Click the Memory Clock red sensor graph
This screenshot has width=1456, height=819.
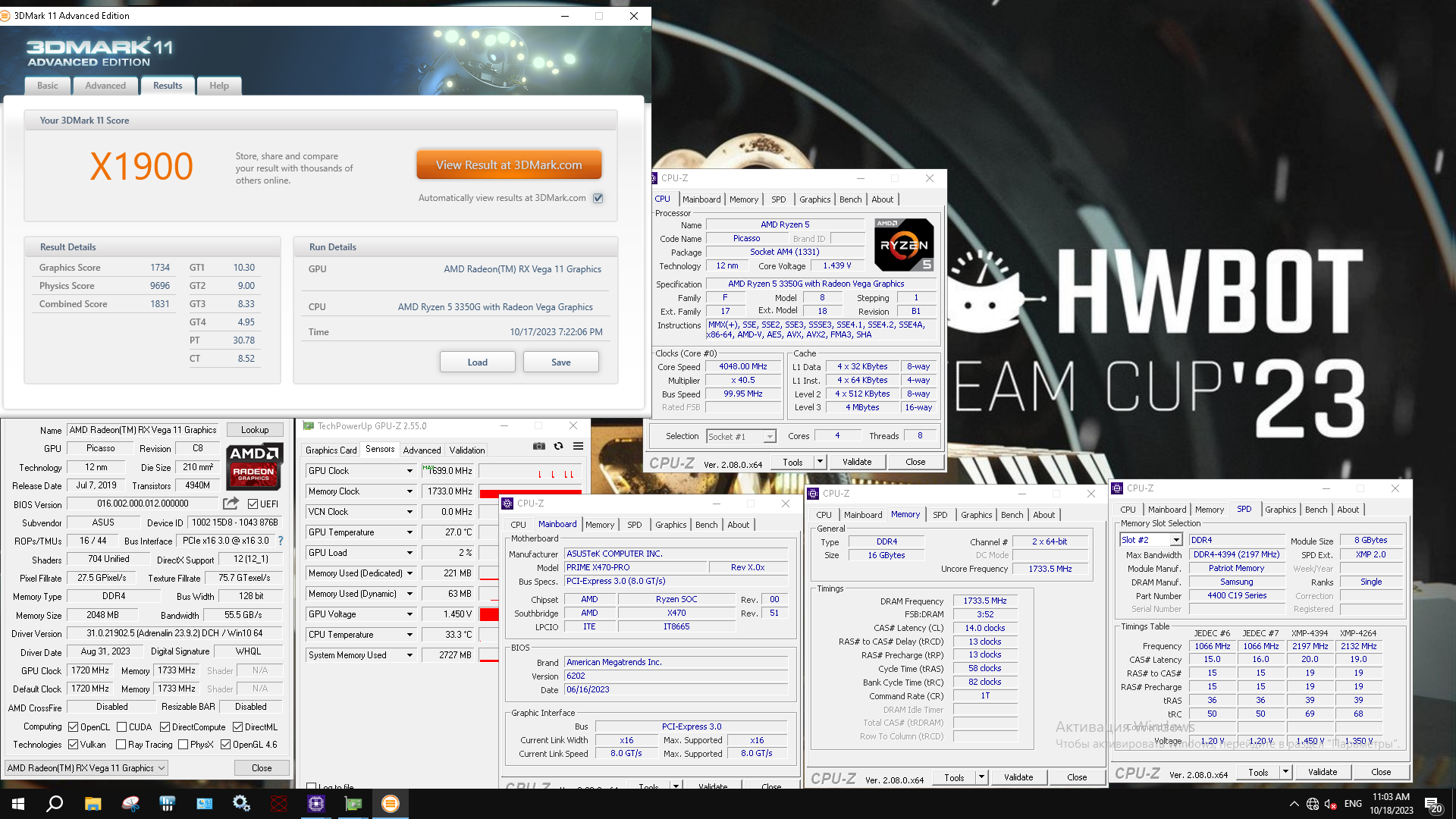tap(530, 491)
